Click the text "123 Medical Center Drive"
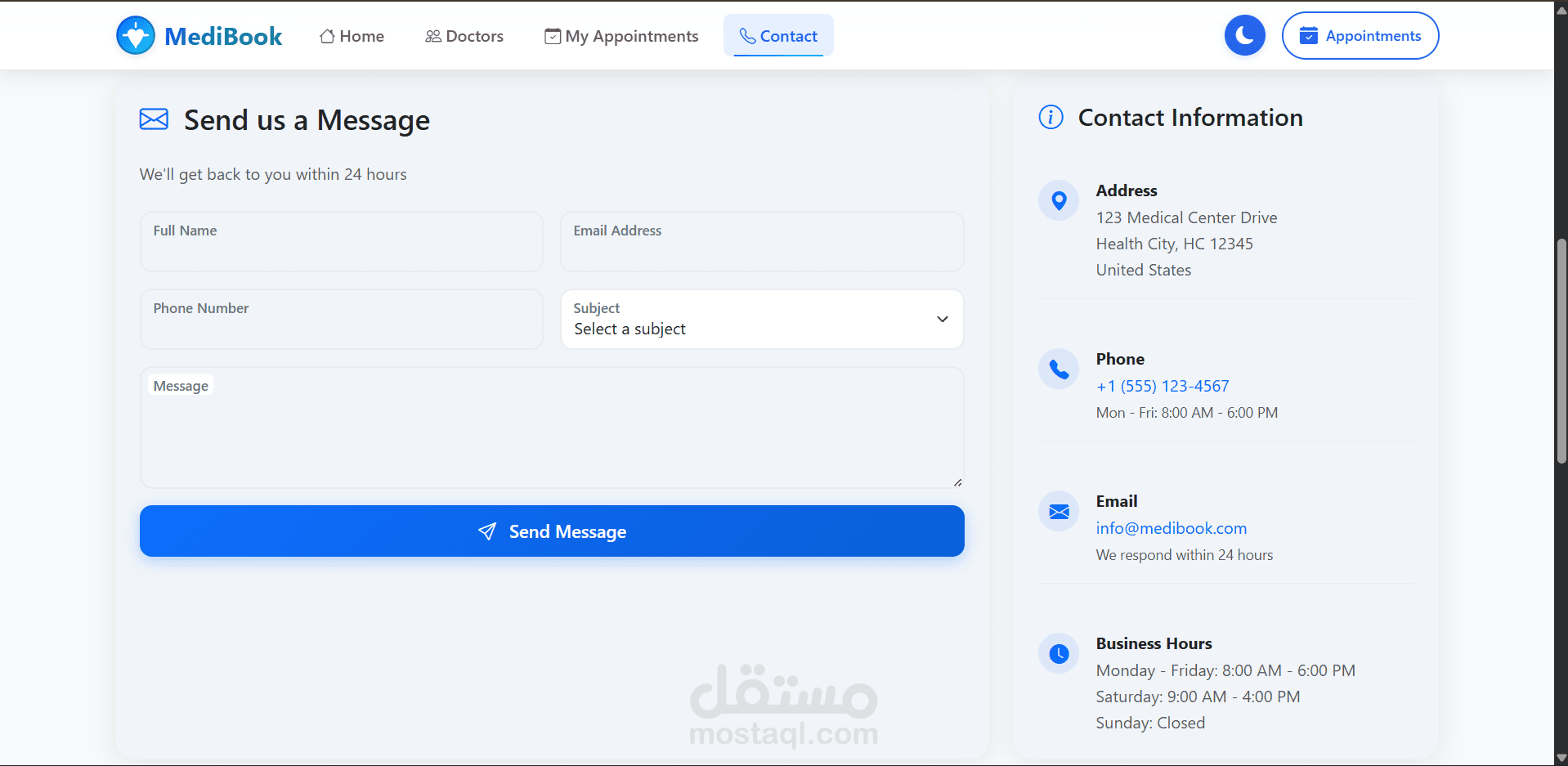1568x766 pixels. click(x=1187, y=217)
